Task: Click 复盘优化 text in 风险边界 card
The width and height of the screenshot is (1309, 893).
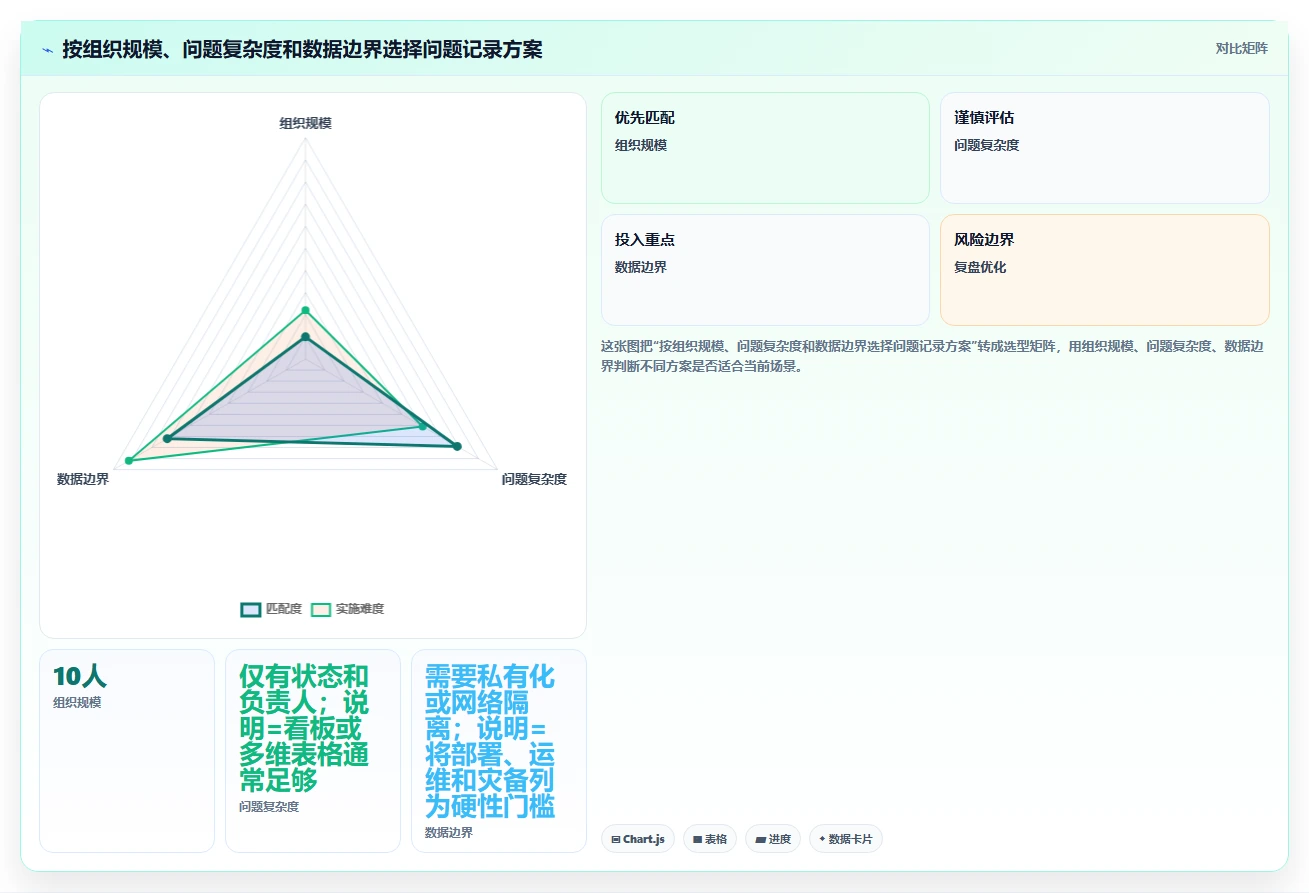Action: [x=980, y=268]
